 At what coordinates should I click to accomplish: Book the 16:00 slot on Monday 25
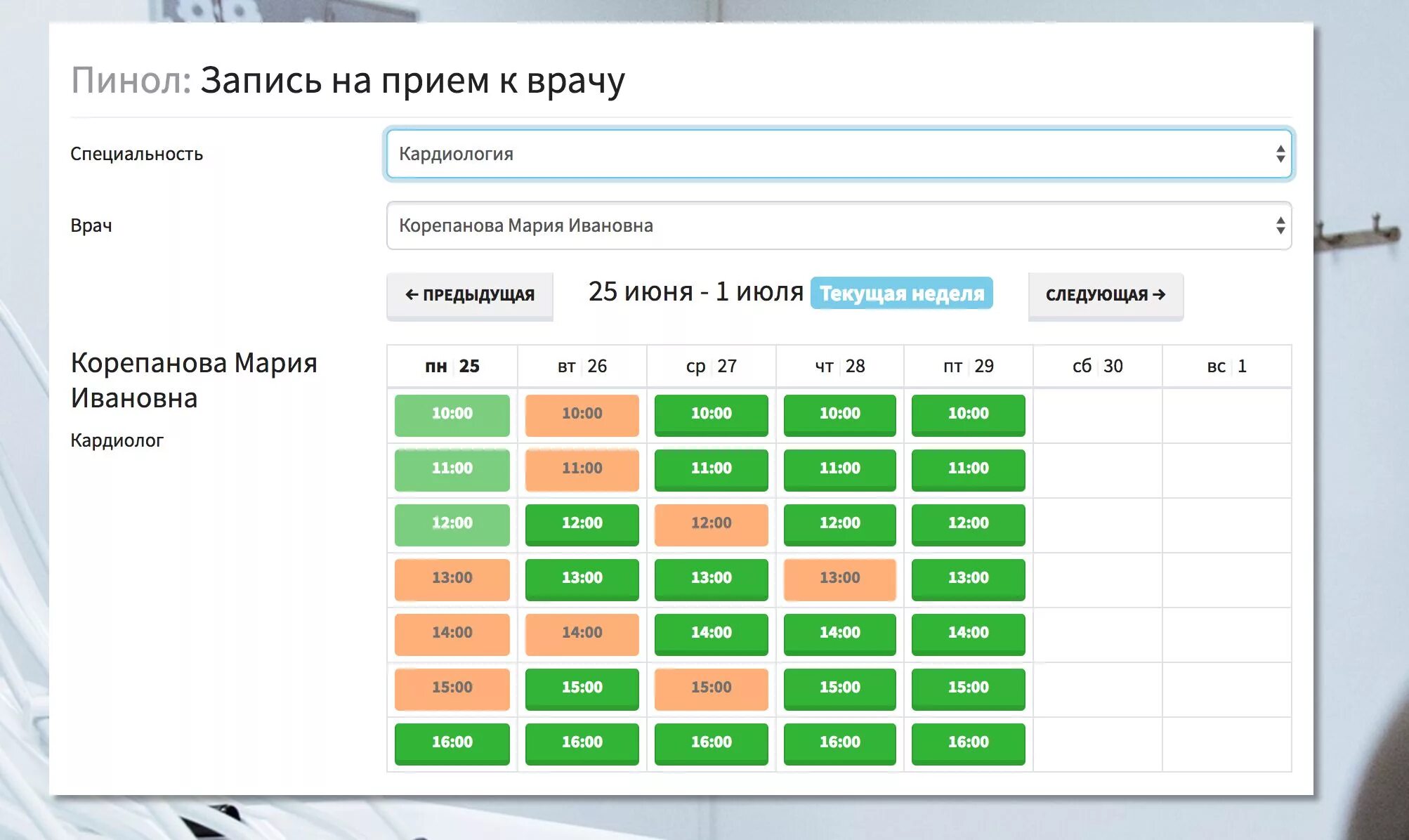[x=452, y=744]
